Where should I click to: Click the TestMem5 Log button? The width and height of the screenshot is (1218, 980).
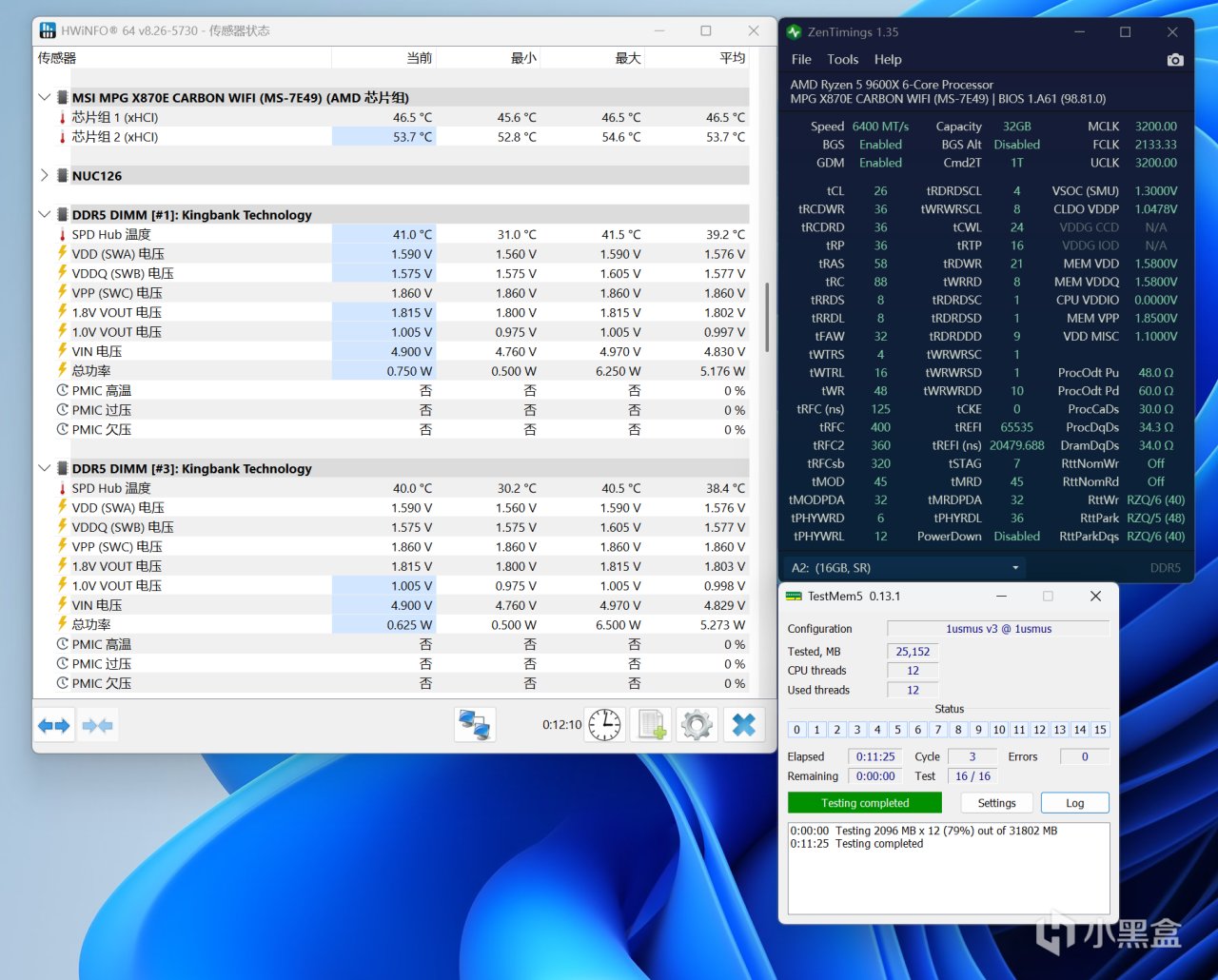click(1074, 803)
